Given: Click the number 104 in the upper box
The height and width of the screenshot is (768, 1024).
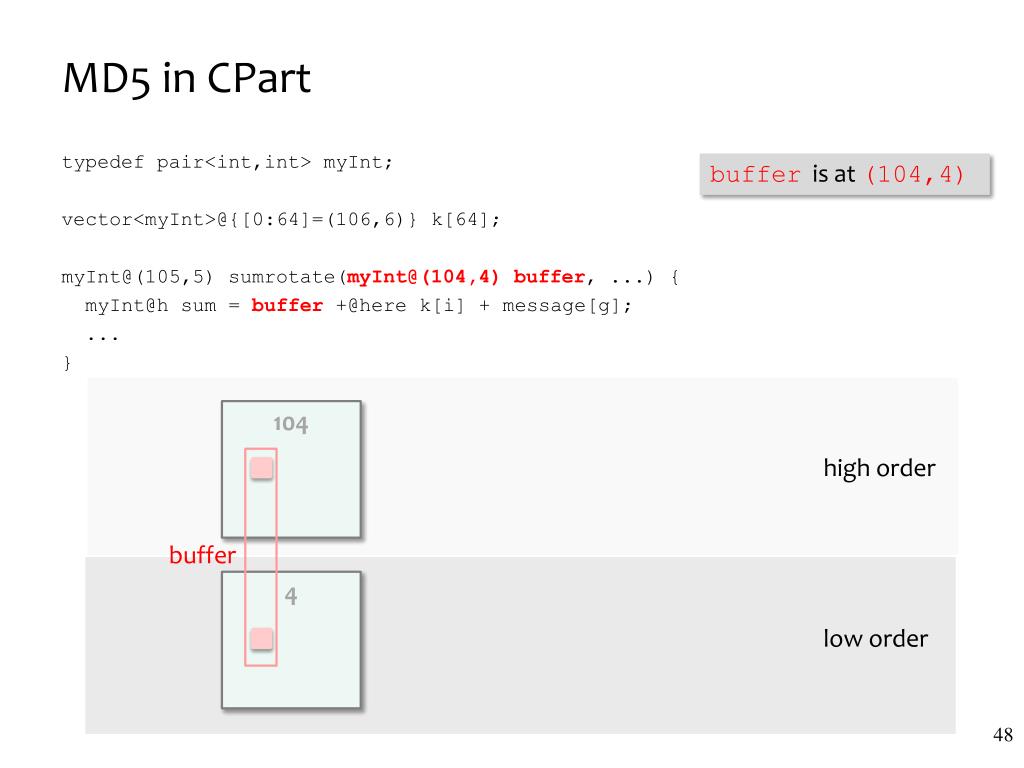Looking at the screenshot, I should tap(291, 424).
